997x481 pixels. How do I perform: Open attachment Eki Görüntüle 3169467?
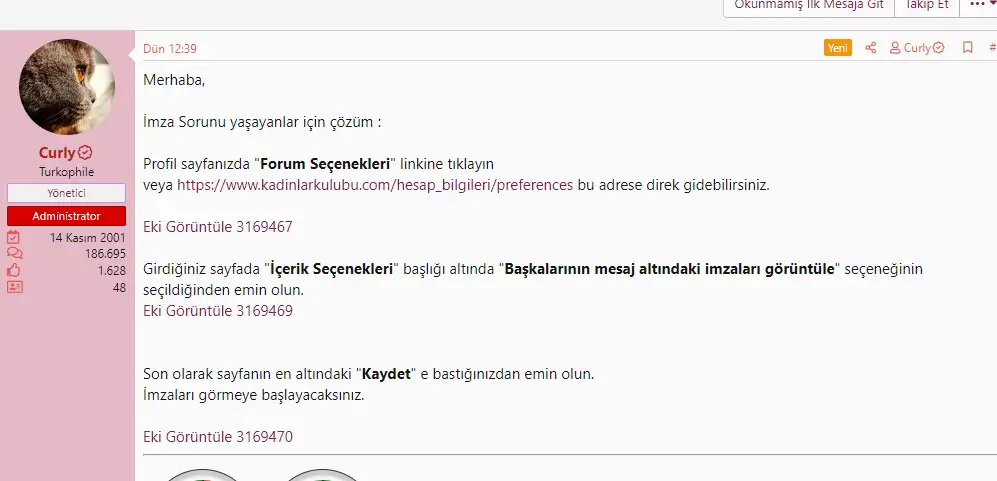tap(218, 227)
